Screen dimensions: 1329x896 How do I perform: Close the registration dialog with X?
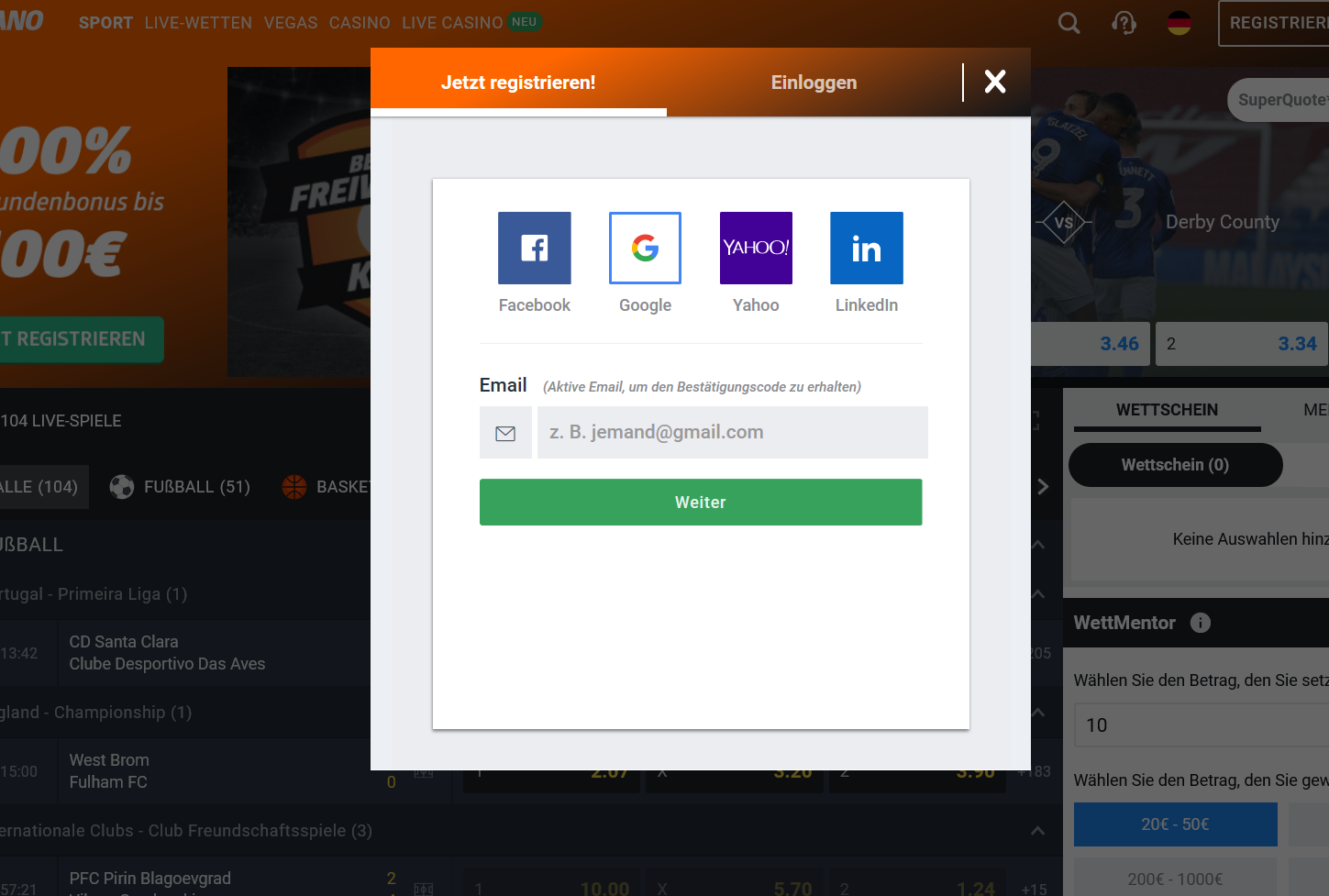(x=995, y=82)
